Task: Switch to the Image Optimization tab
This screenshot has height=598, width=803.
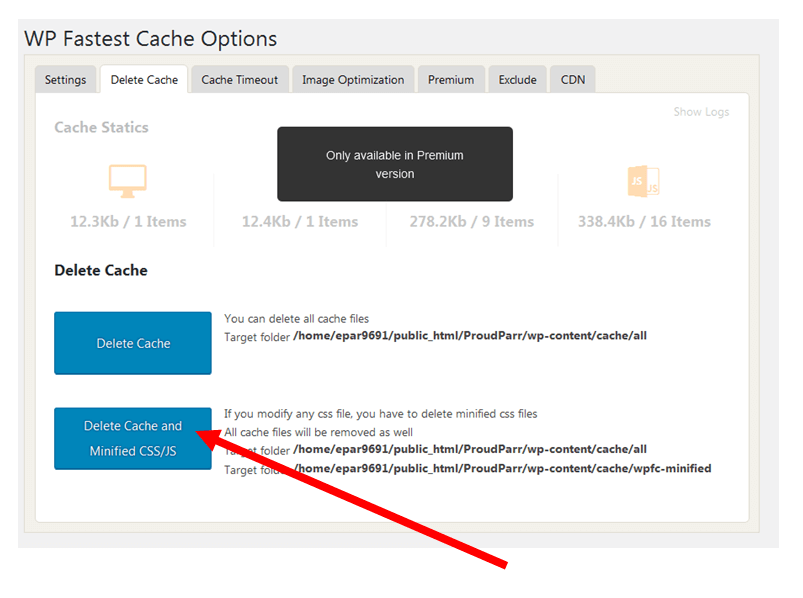Action: coord(353,79)
